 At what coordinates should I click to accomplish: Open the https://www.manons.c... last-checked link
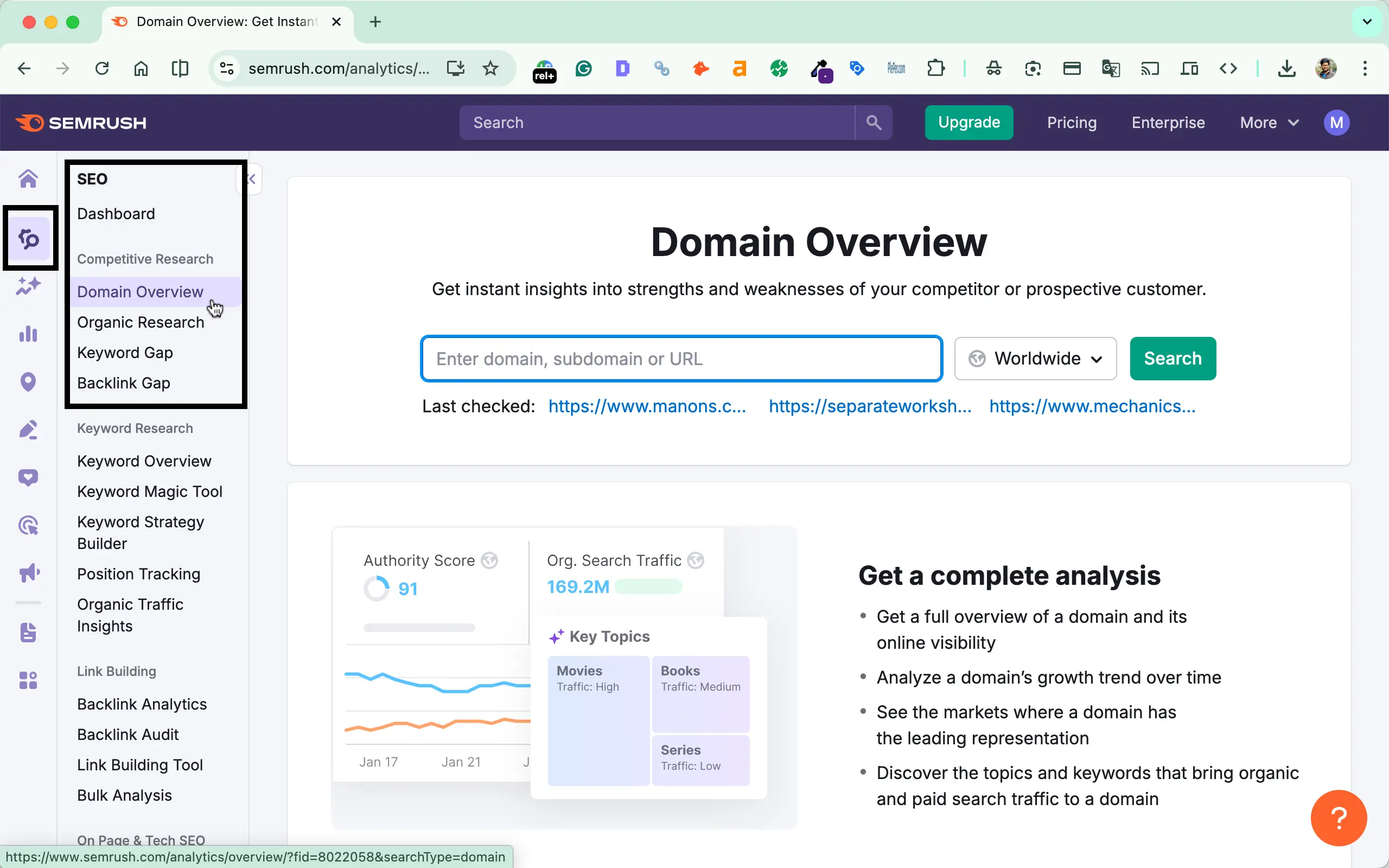[647, 406]
